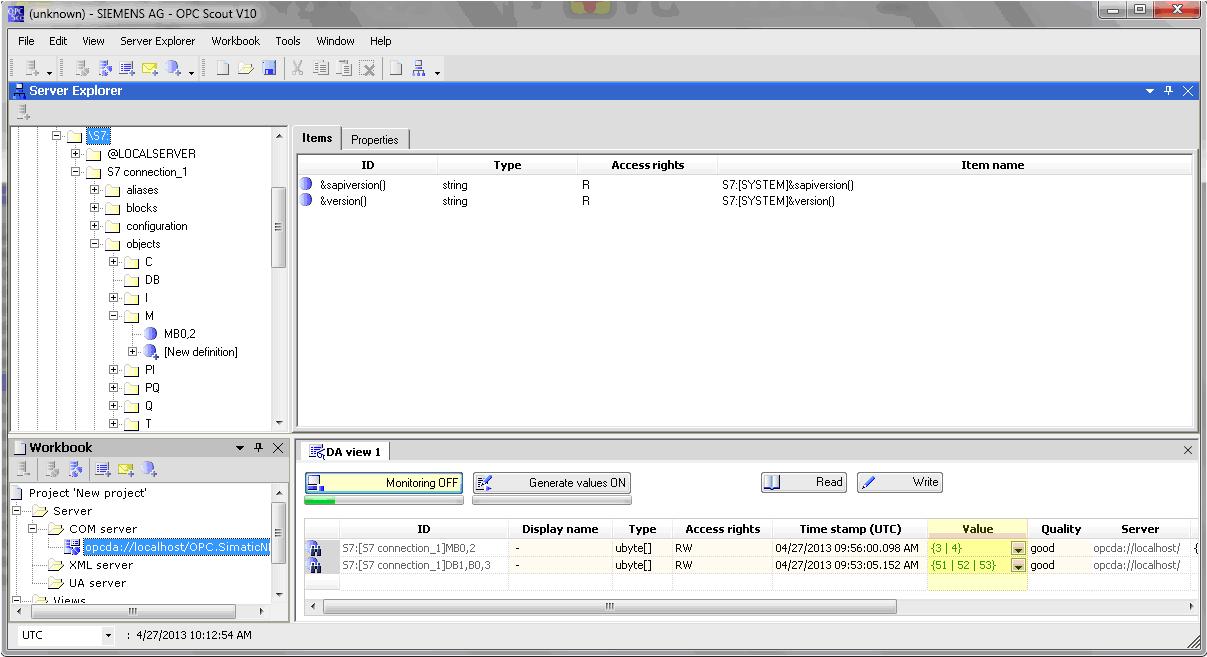This screenshot has width=1207, height=657.
Task: Click the Cut scissors icon
Action: (297, 69)
